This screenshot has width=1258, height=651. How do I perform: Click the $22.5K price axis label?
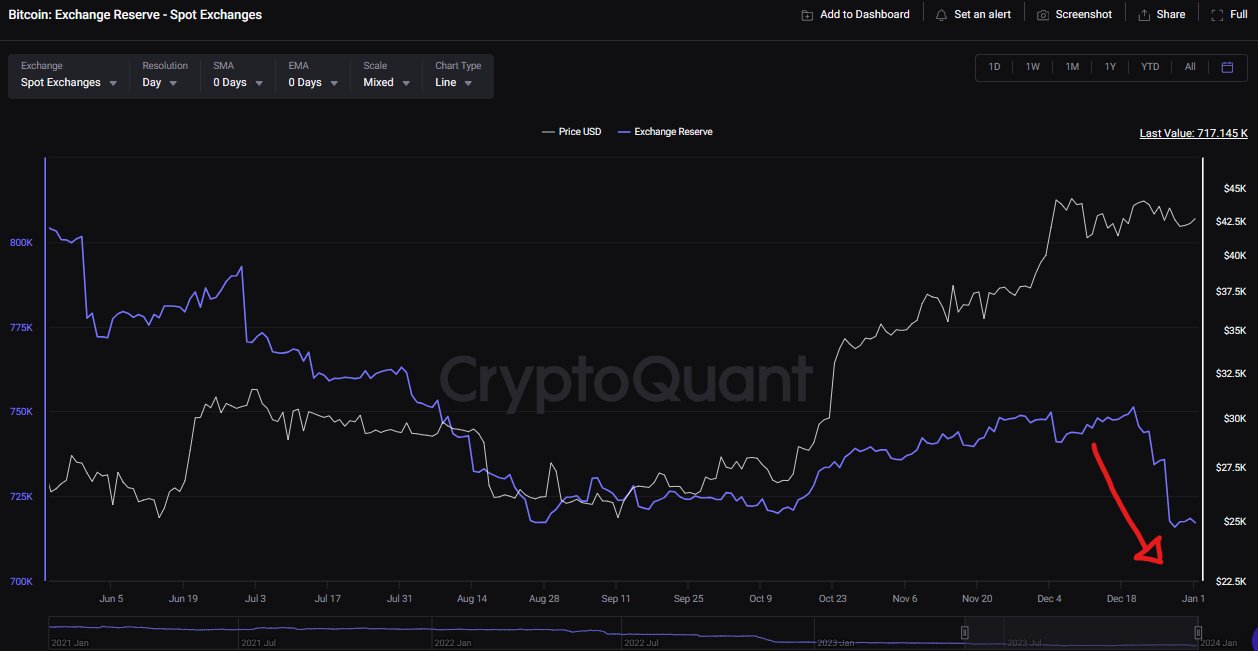1230,582
